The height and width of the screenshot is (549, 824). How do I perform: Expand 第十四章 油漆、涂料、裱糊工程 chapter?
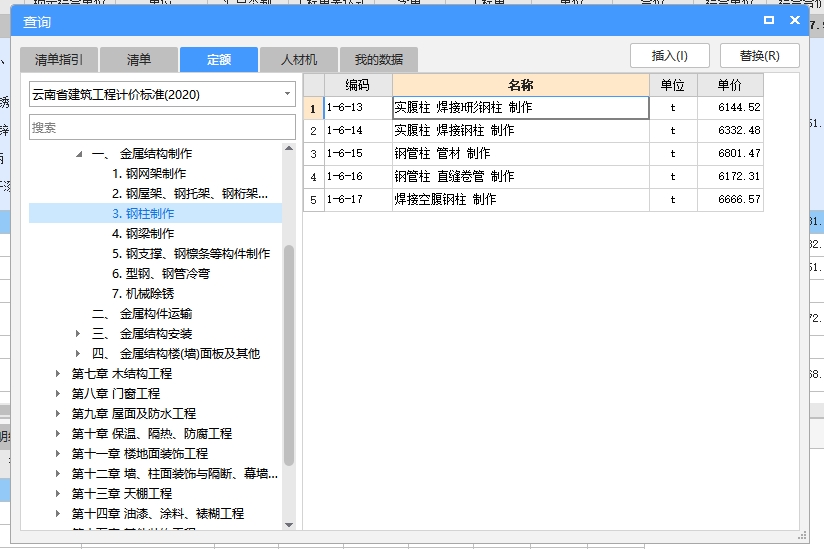click(x=58, y=513)
